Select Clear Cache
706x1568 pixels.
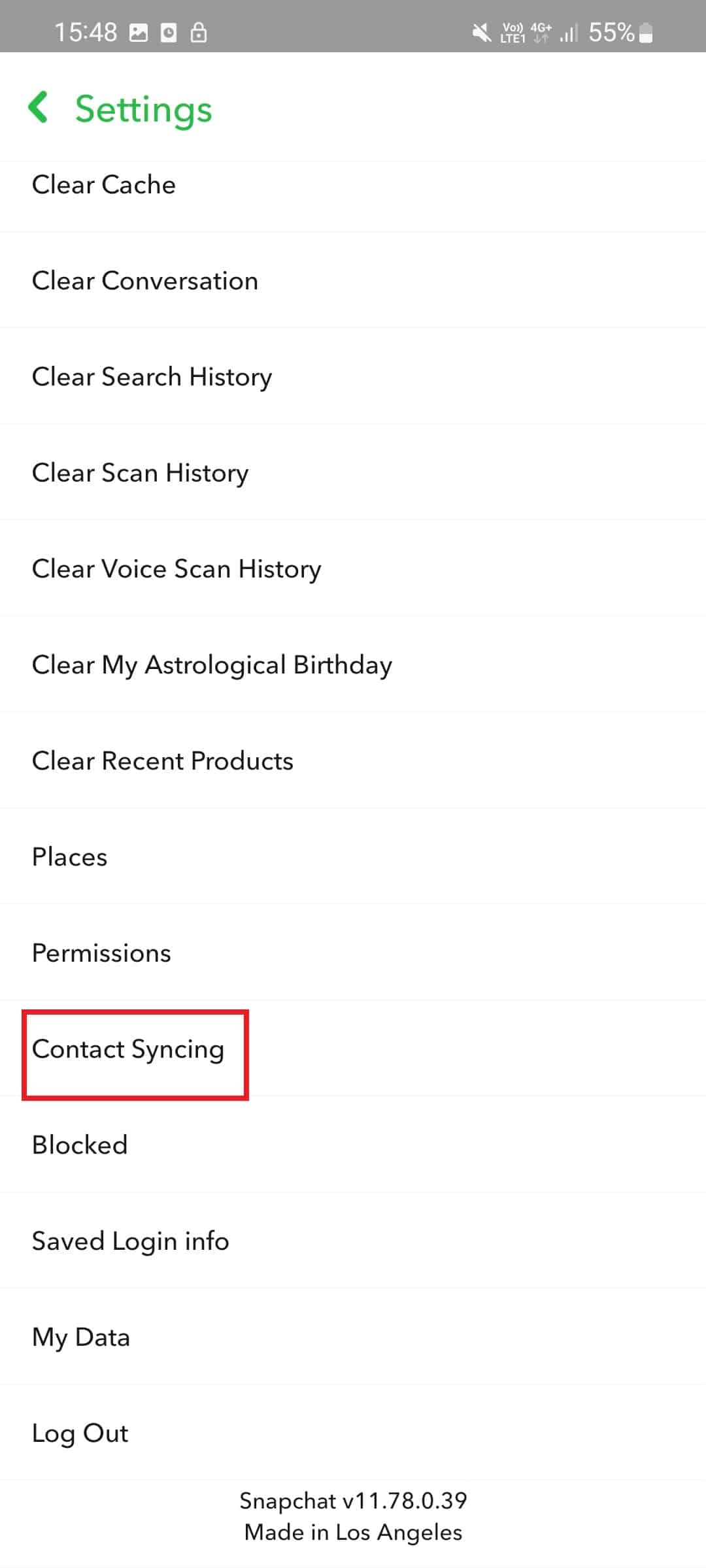[103, 185]
